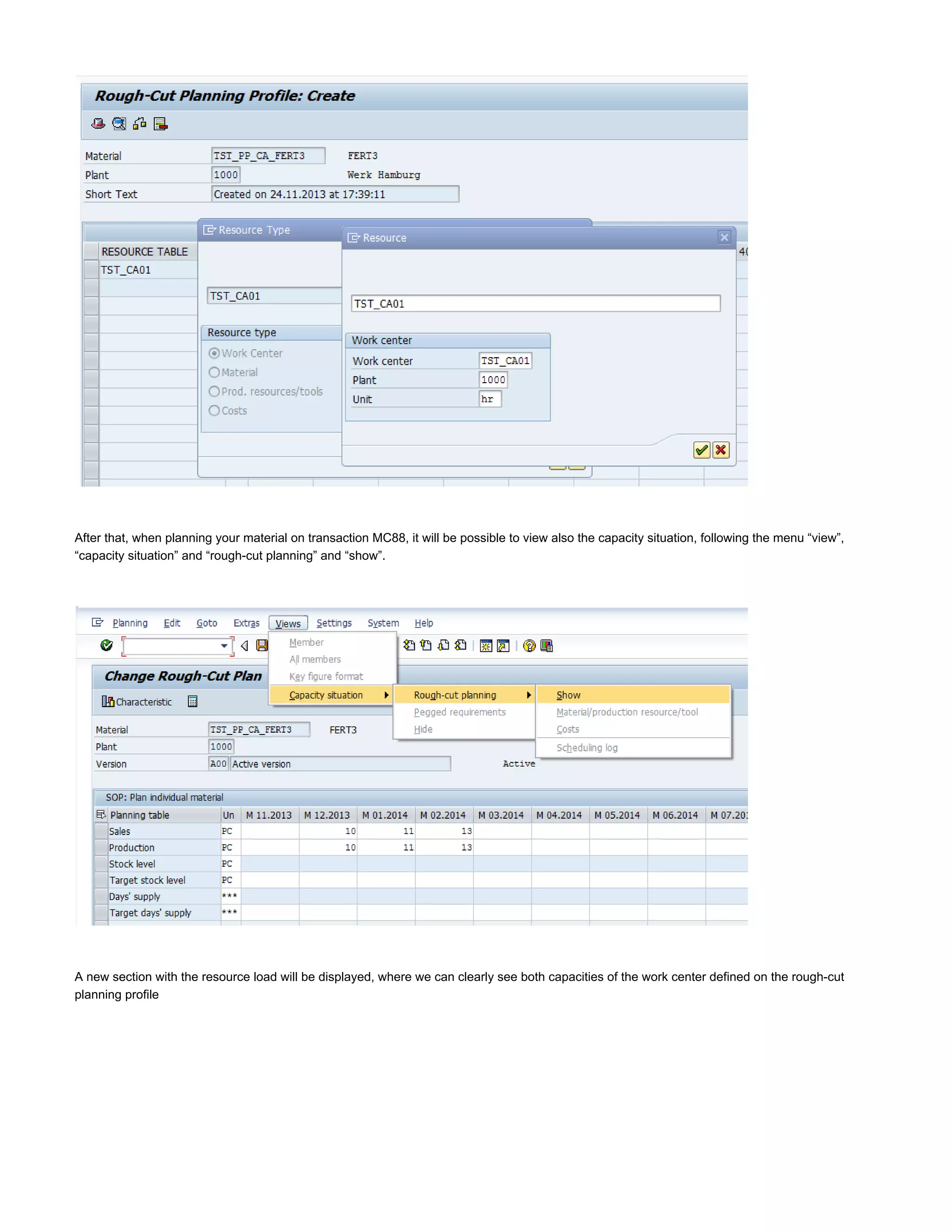The image size is (952, 1232).
Task: Select the Prod. resources/tools radio button
Action: [x=214, y=391]
